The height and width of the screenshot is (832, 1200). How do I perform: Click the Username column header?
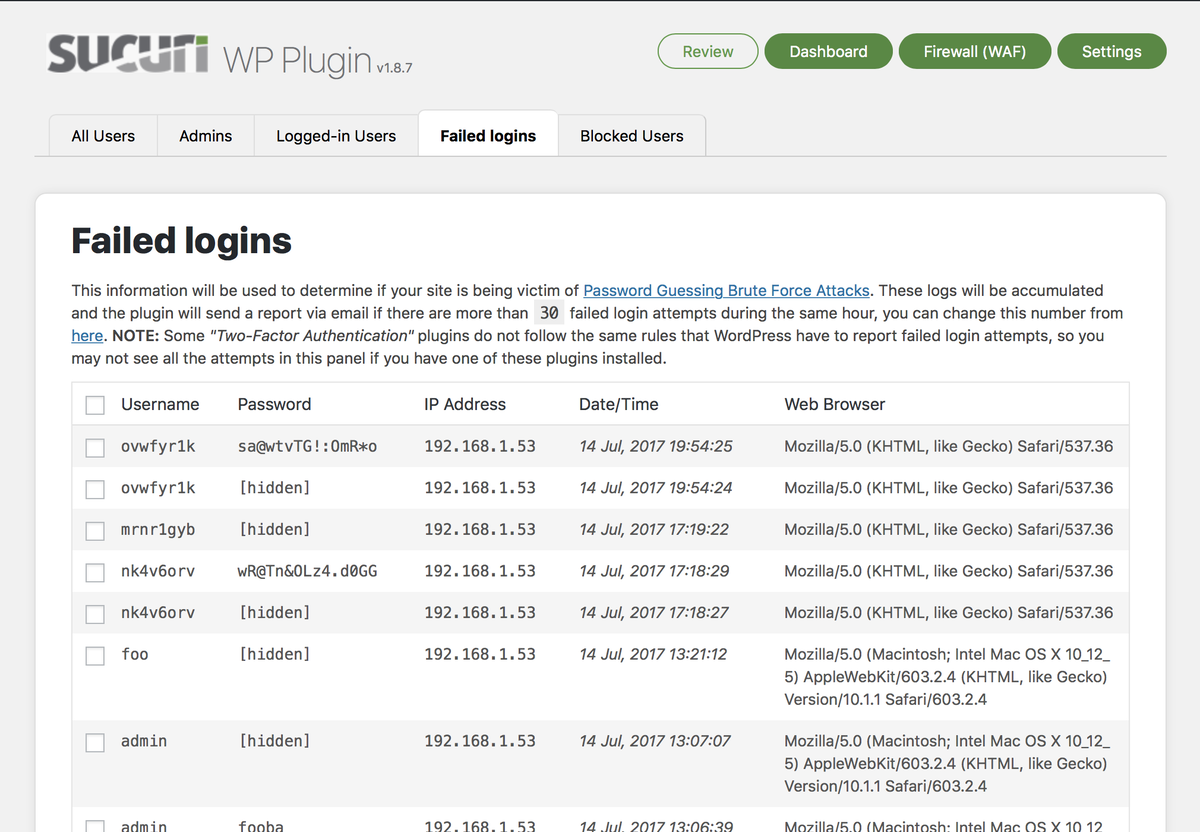(160, 404)
